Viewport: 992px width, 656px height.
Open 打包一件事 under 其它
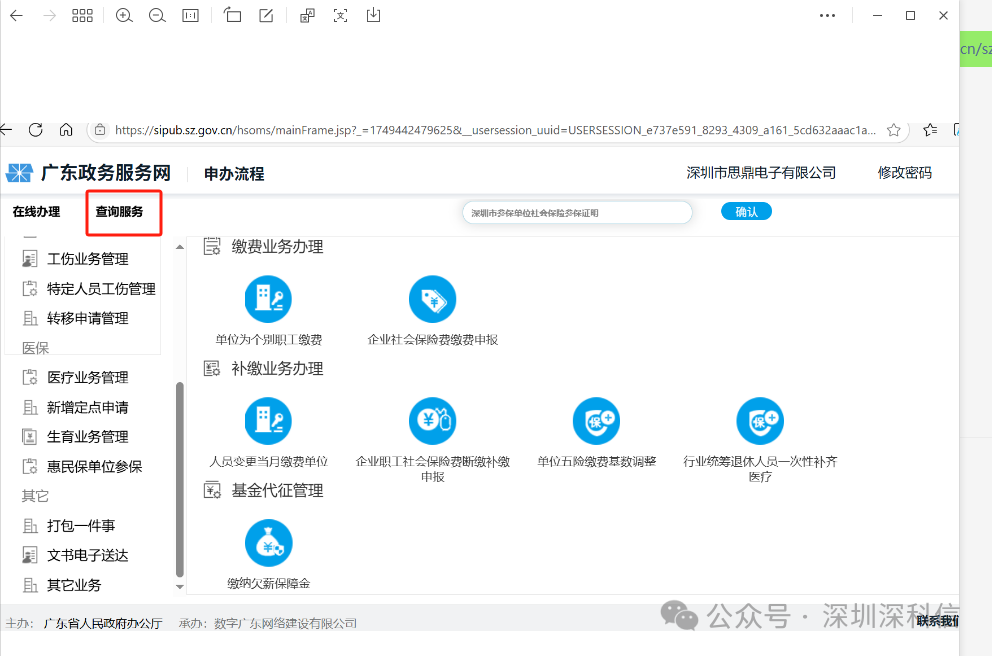tap(76, 525)
